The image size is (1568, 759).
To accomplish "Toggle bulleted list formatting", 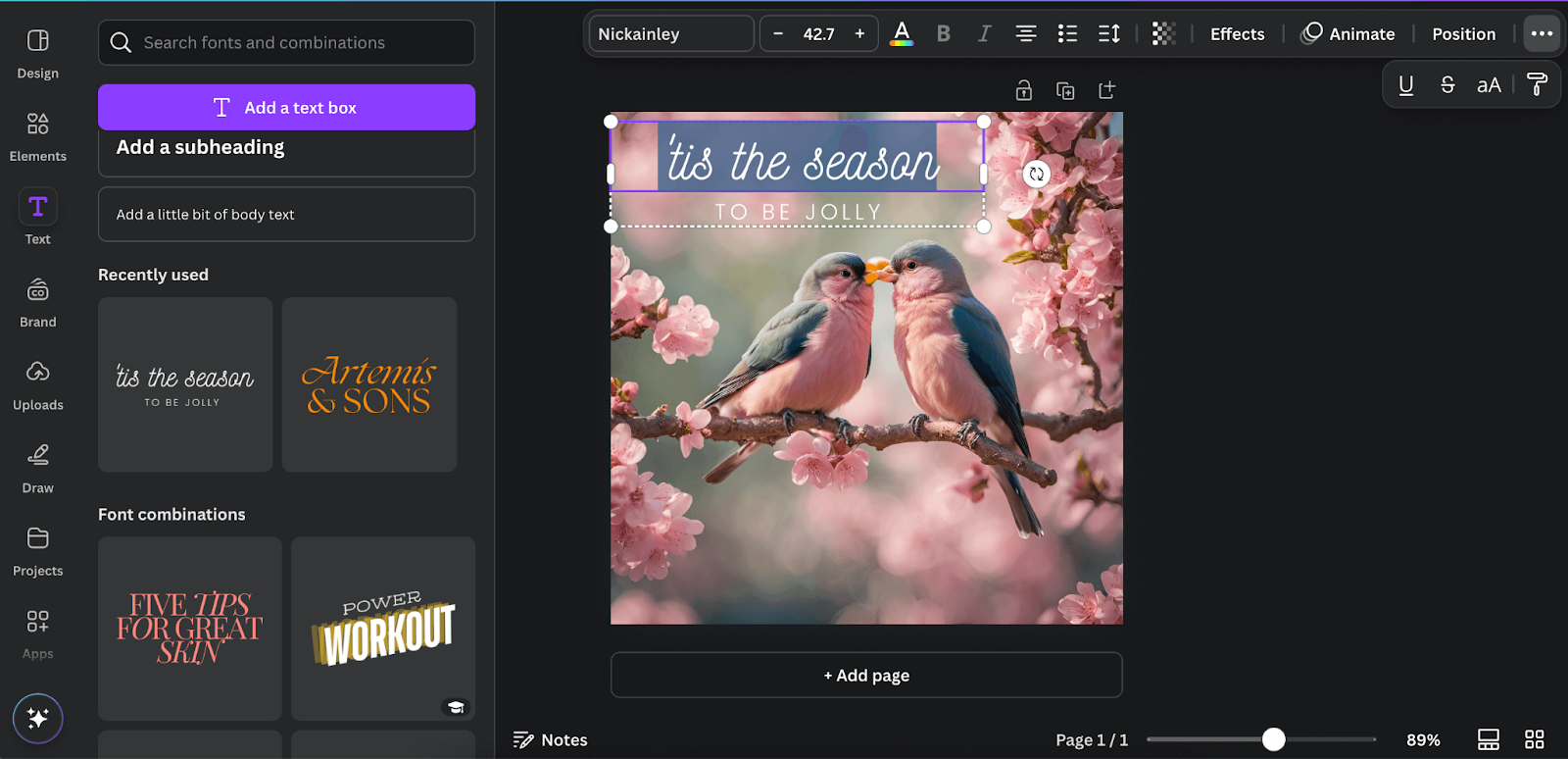I will (x=1067, y=34).
